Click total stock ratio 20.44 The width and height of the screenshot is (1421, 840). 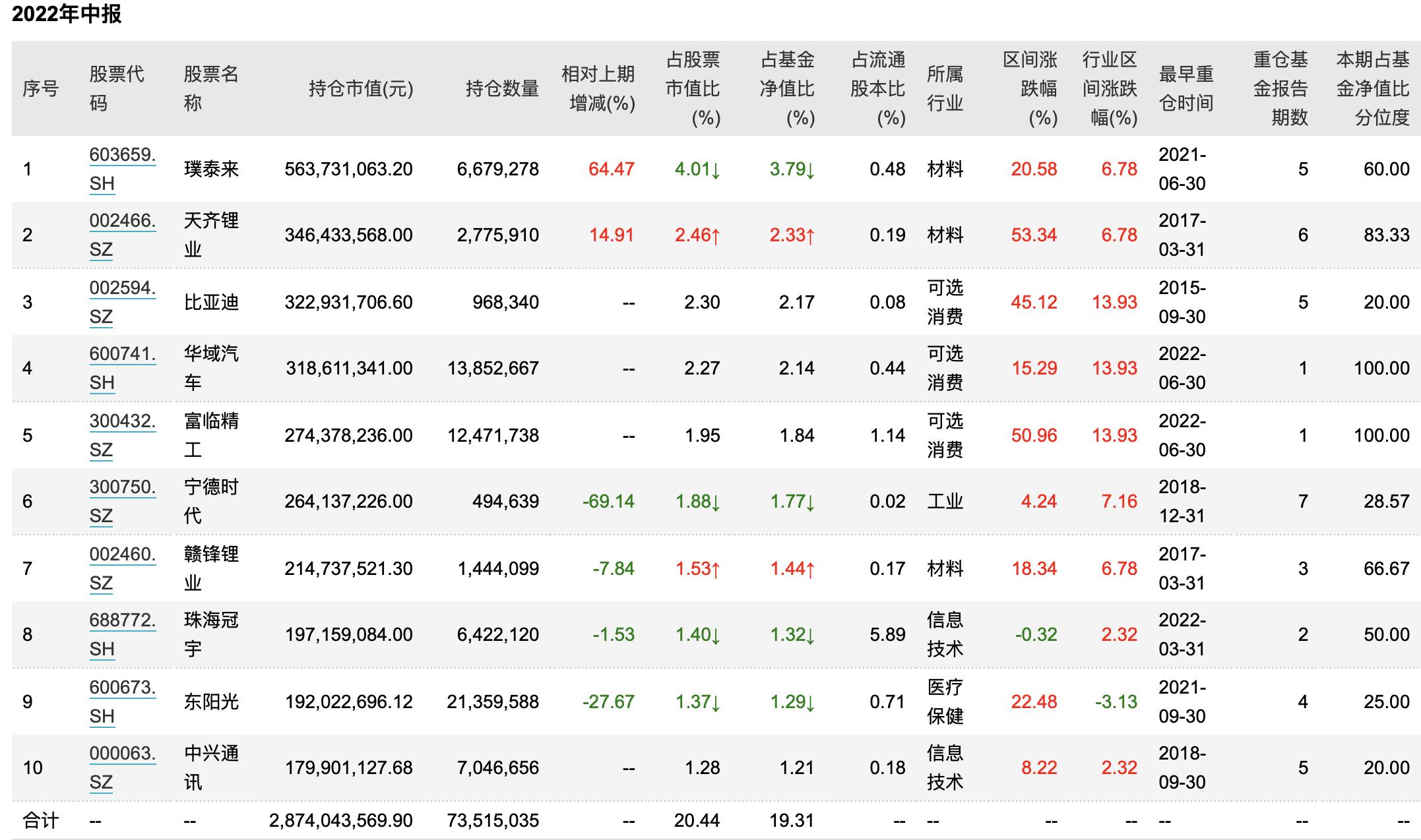[x=697, y=821]
